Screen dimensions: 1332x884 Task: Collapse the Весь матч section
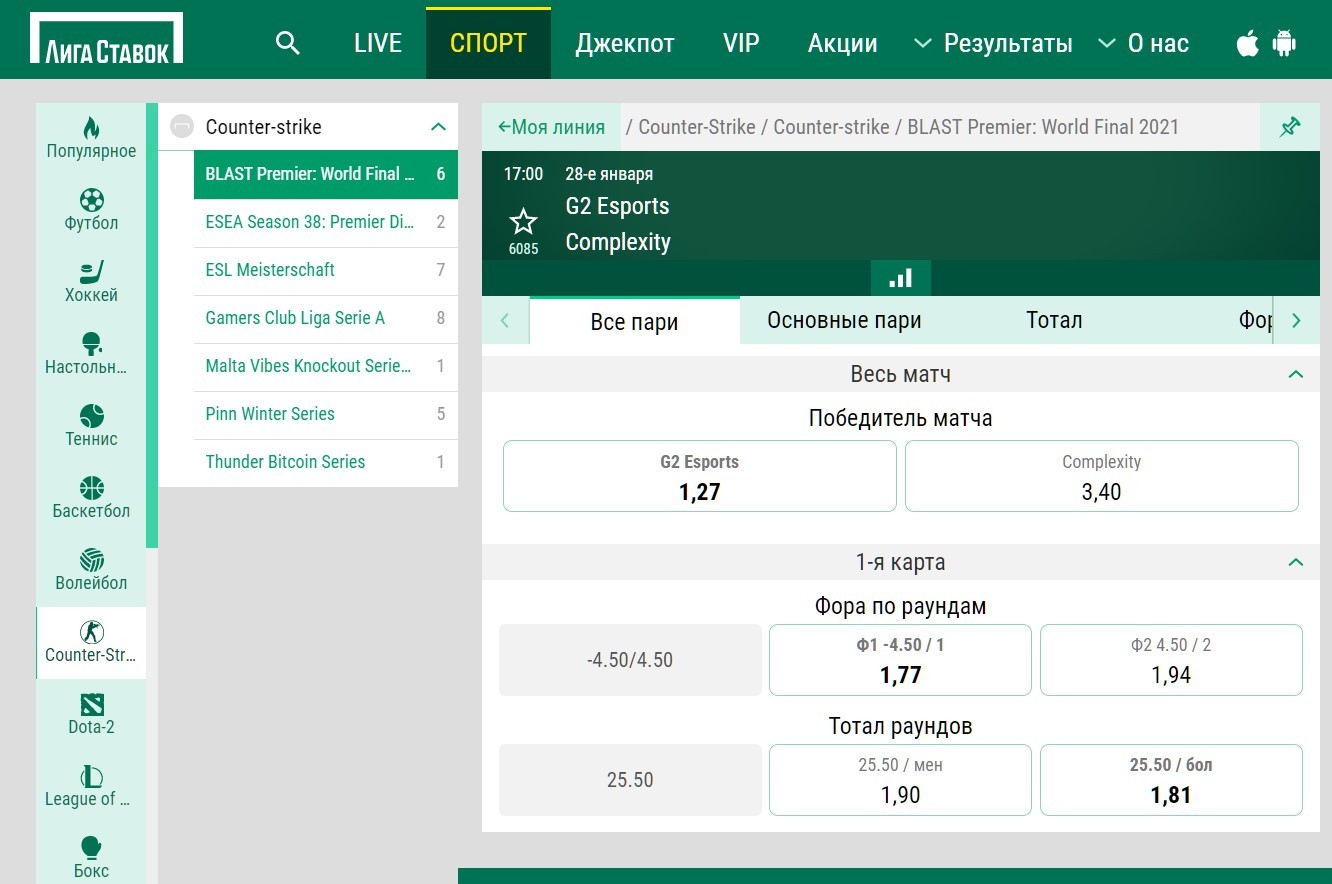click(x=1296, y=374)
